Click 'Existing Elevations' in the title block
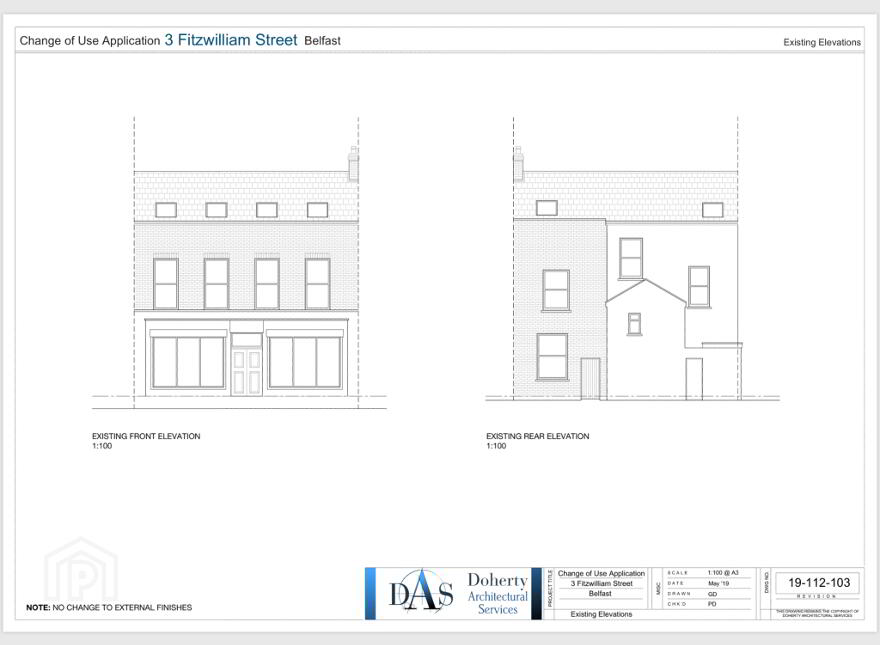 (x=601, y=614)
